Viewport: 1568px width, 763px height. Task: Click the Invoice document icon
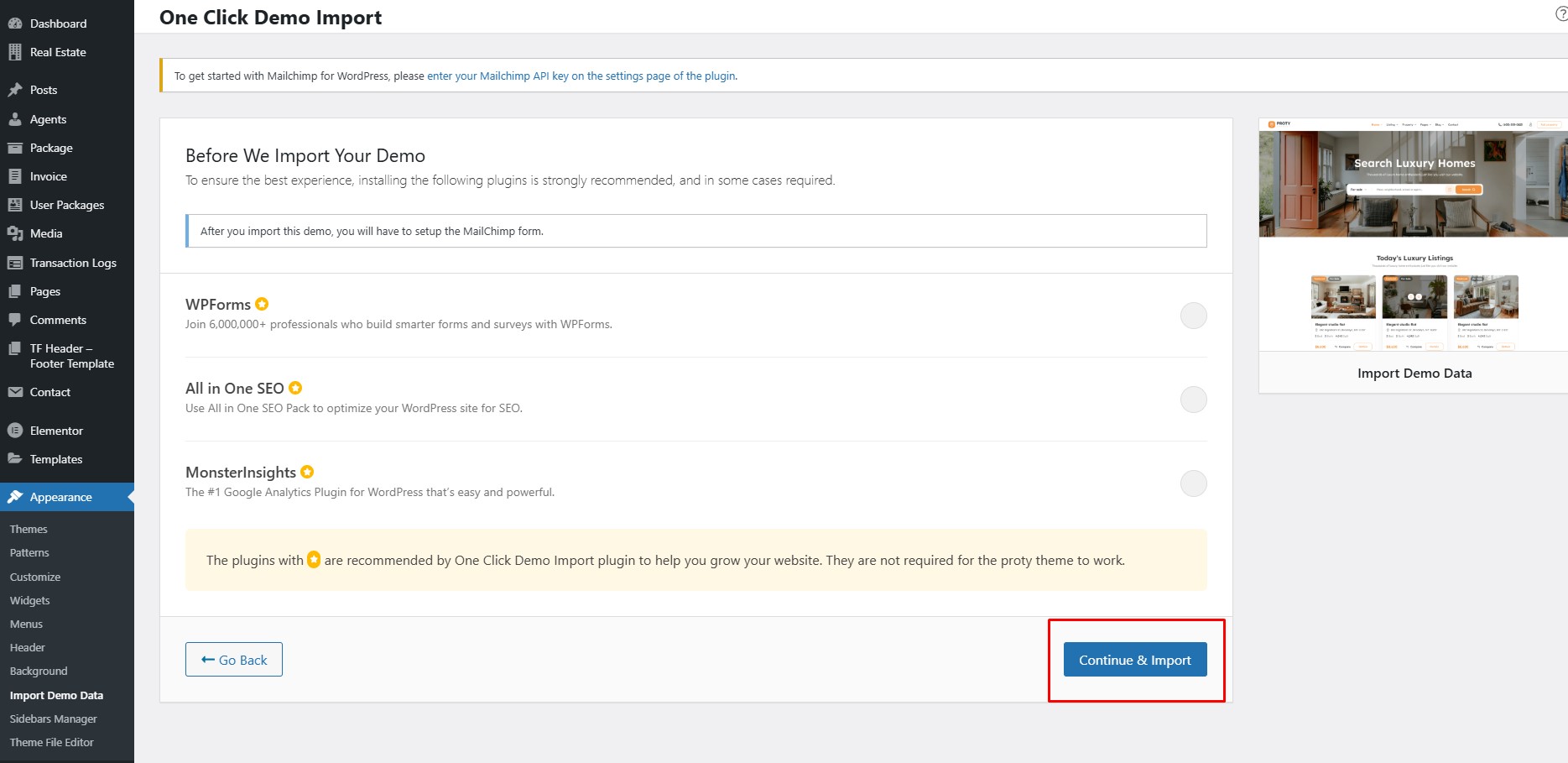click(x=15, y=176)
